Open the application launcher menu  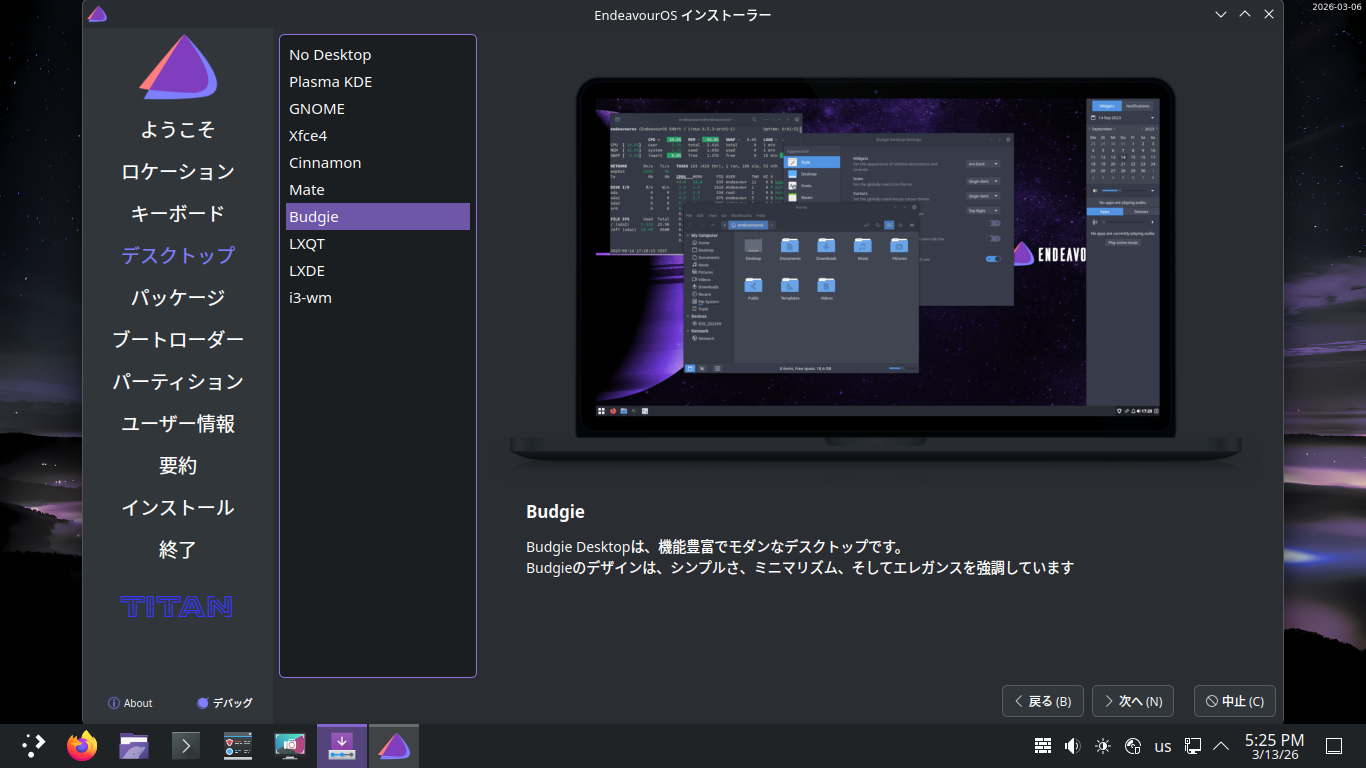point(33,746)
